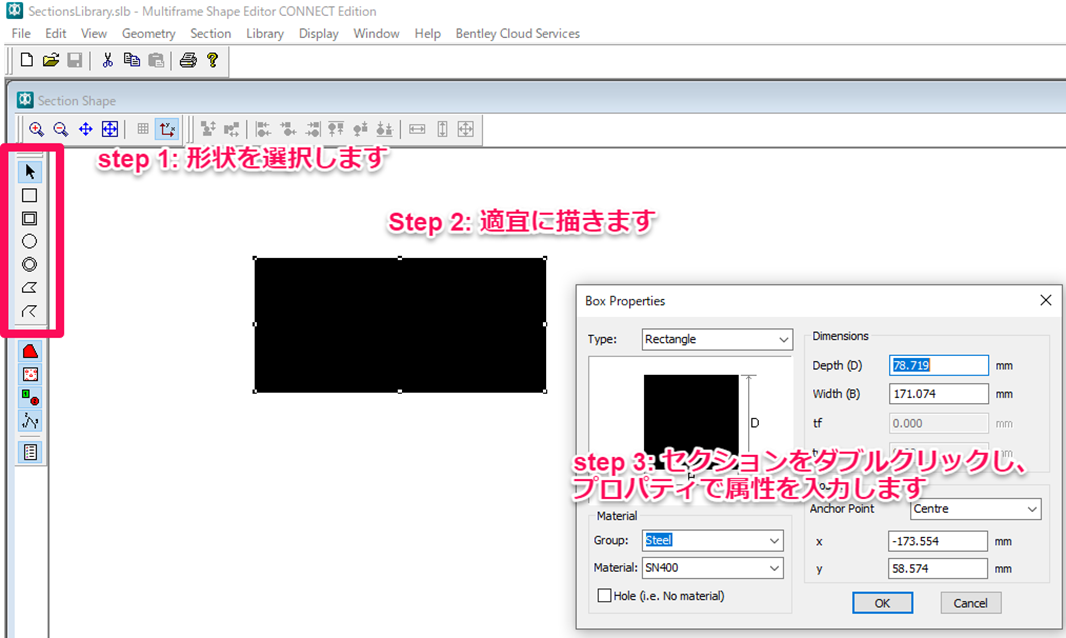Image resolution: width=1066 pixels, height=638 pixels.
Task: Toggle the x-y axes display icon
Action: click(167, 129)
